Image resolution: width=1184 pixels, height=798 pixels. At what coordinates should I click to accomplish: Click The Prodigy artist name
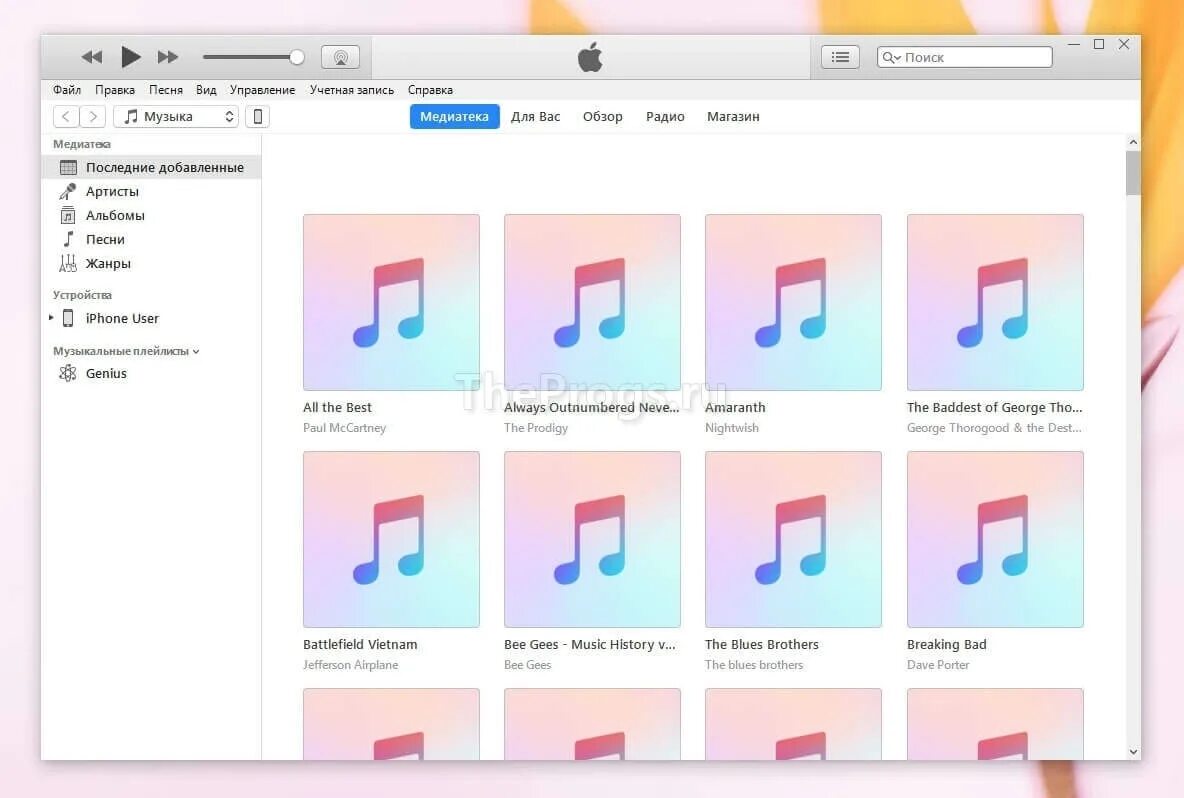tap(536, 427)
